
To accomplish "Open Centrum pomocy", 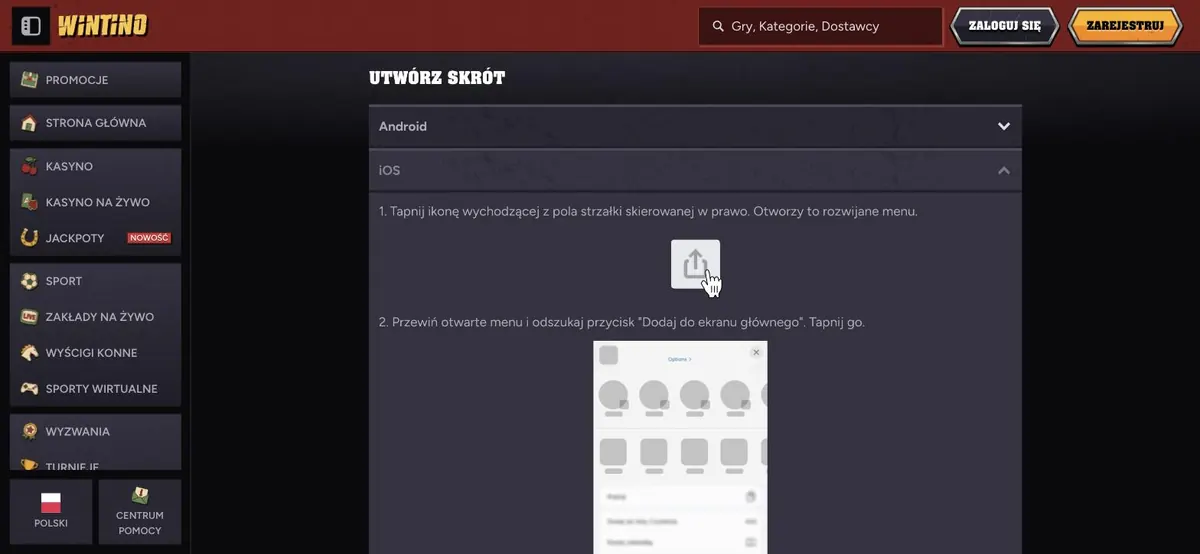I will coord(140,510).
